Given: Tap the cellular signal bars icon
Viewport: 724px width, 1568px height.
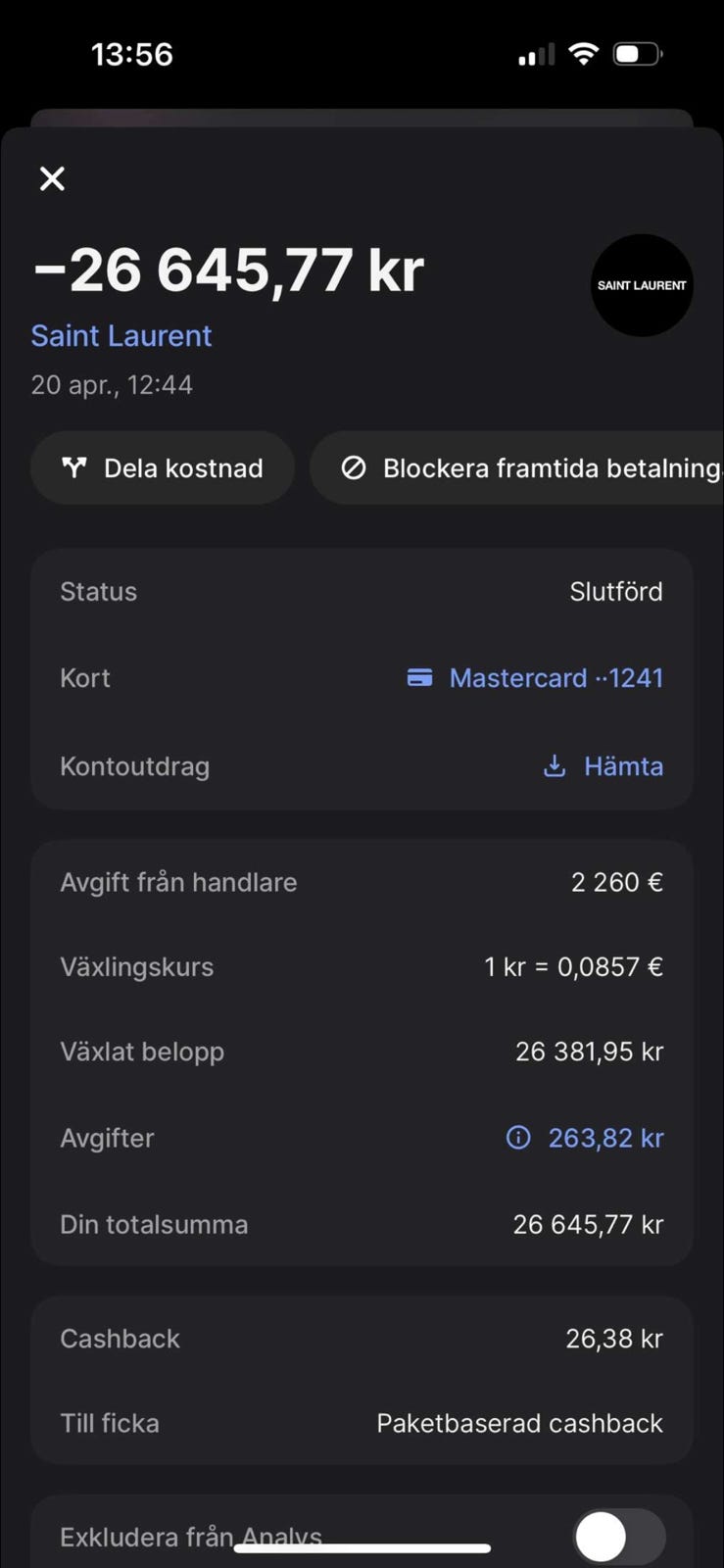Looking at the screenshot, I should click(536, 54).
